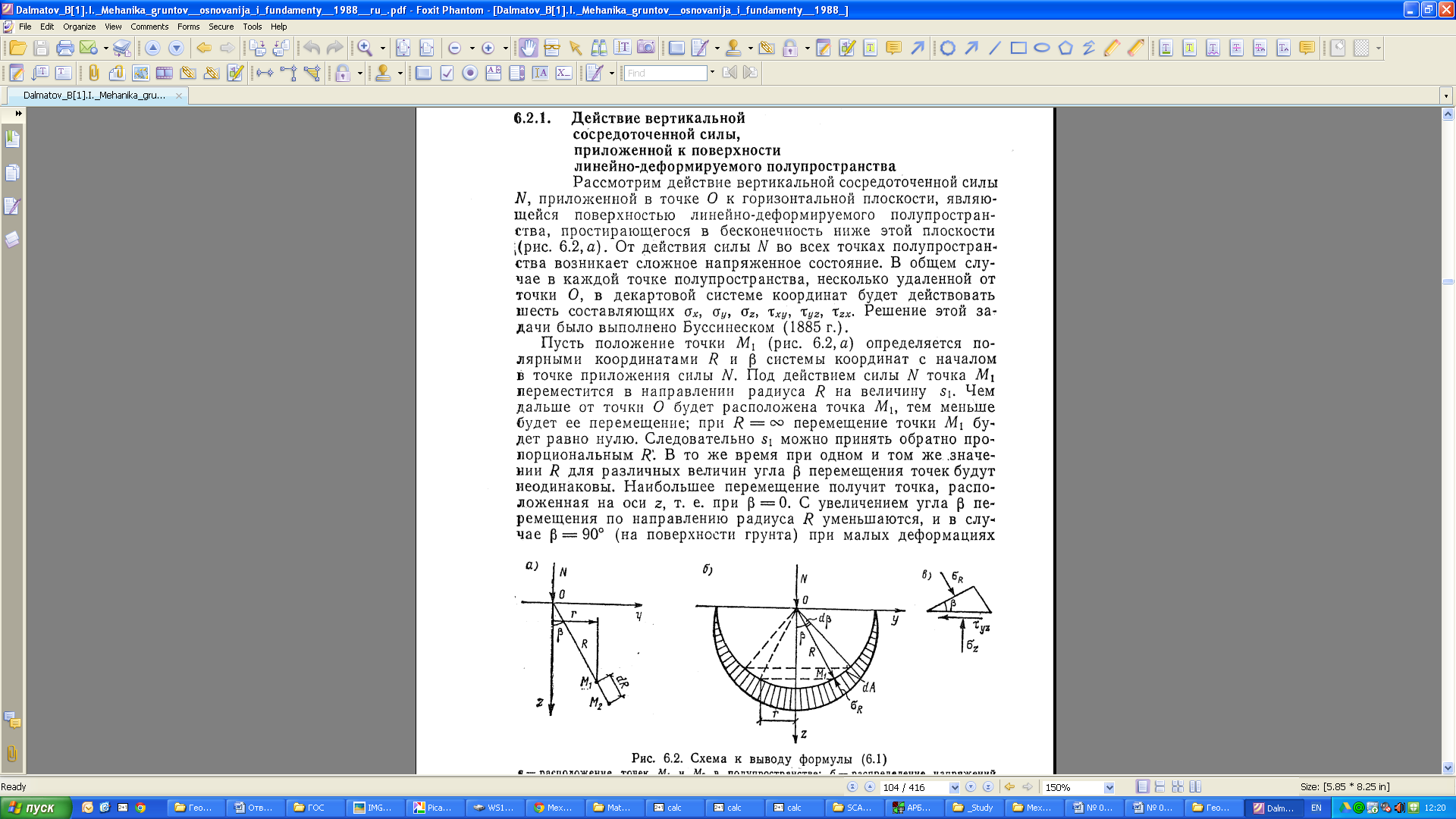This screenshot has height=819, width=1456.
Task: Open the zoom in dropdown arrow
Action: pyautogui.click(x=505, y=49)
